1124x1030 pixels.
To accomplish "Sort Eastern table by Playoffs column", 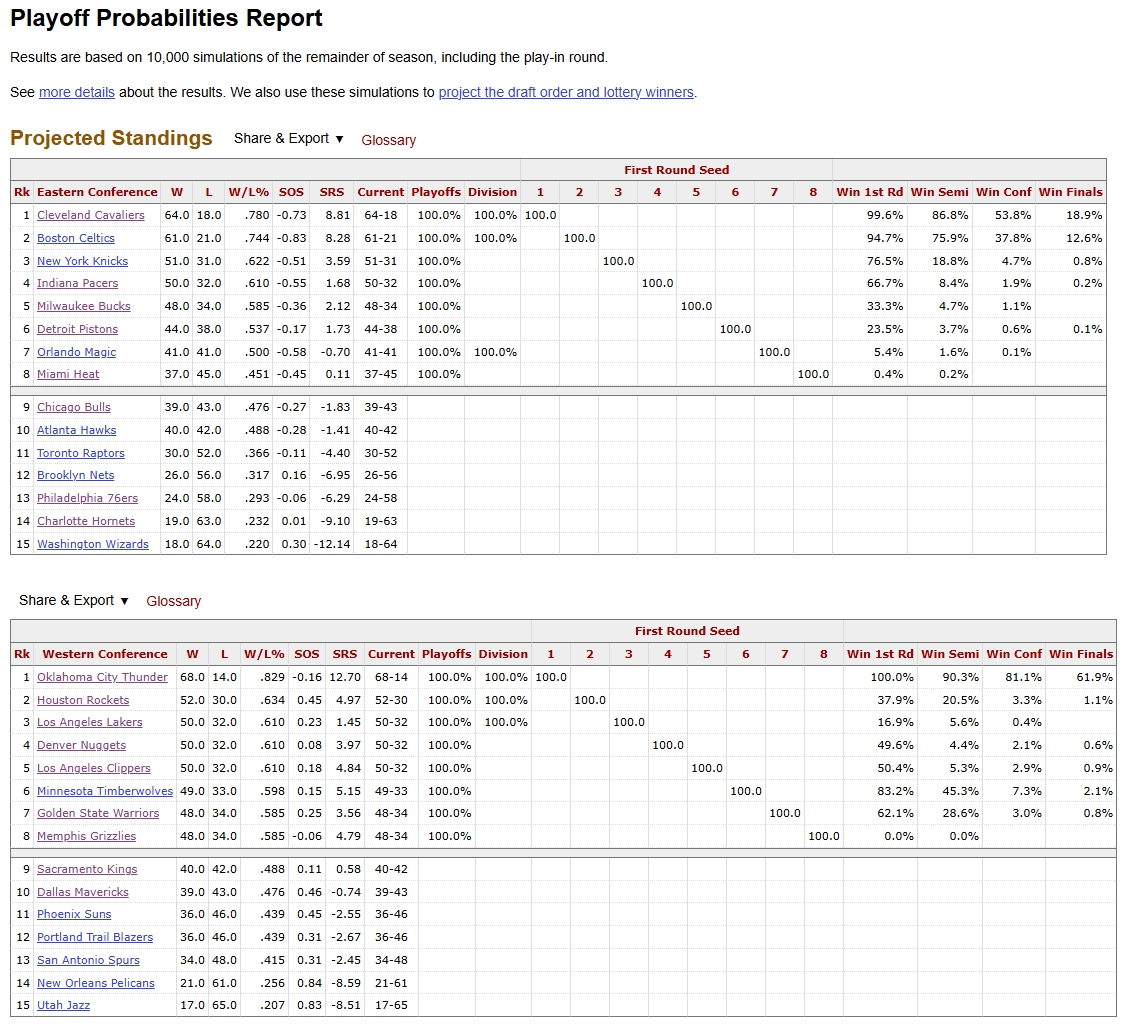I will click(436, 192).
